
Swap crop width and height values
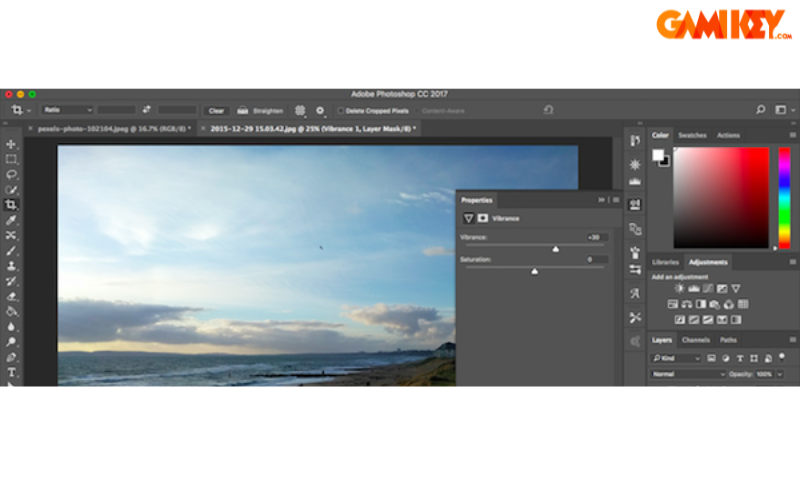click(x=146, y=110)
